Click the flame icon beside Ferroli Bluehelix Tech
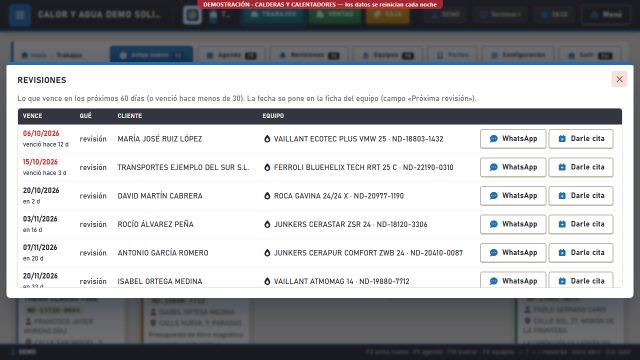640x360 pixels. (267, 167)
